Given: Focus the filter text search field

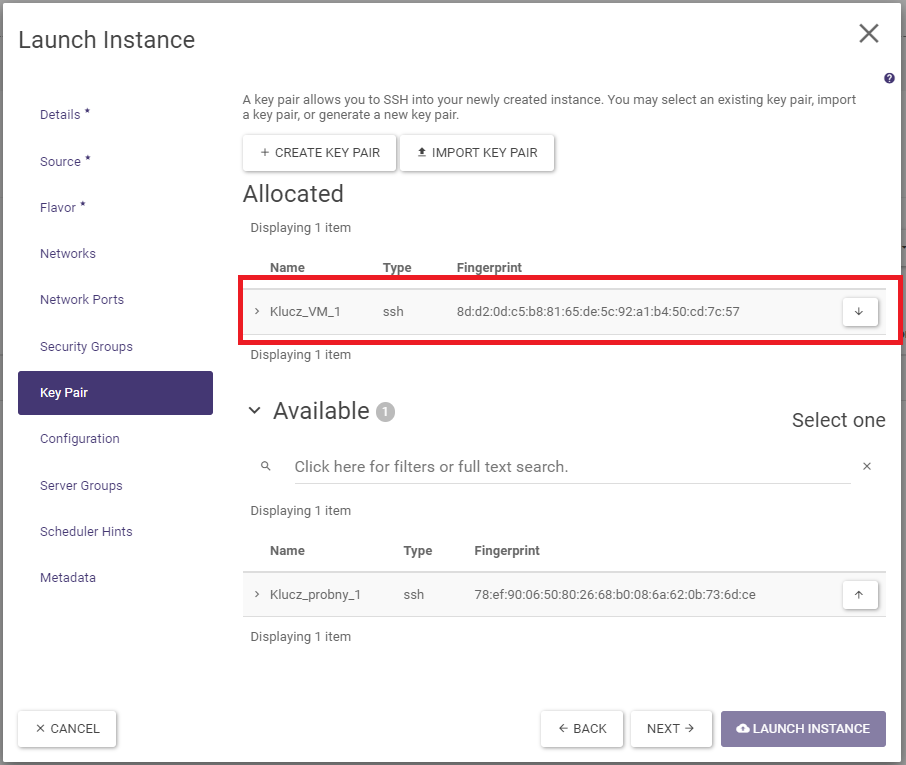Looking at the screenshot, I should coord(570,467).
